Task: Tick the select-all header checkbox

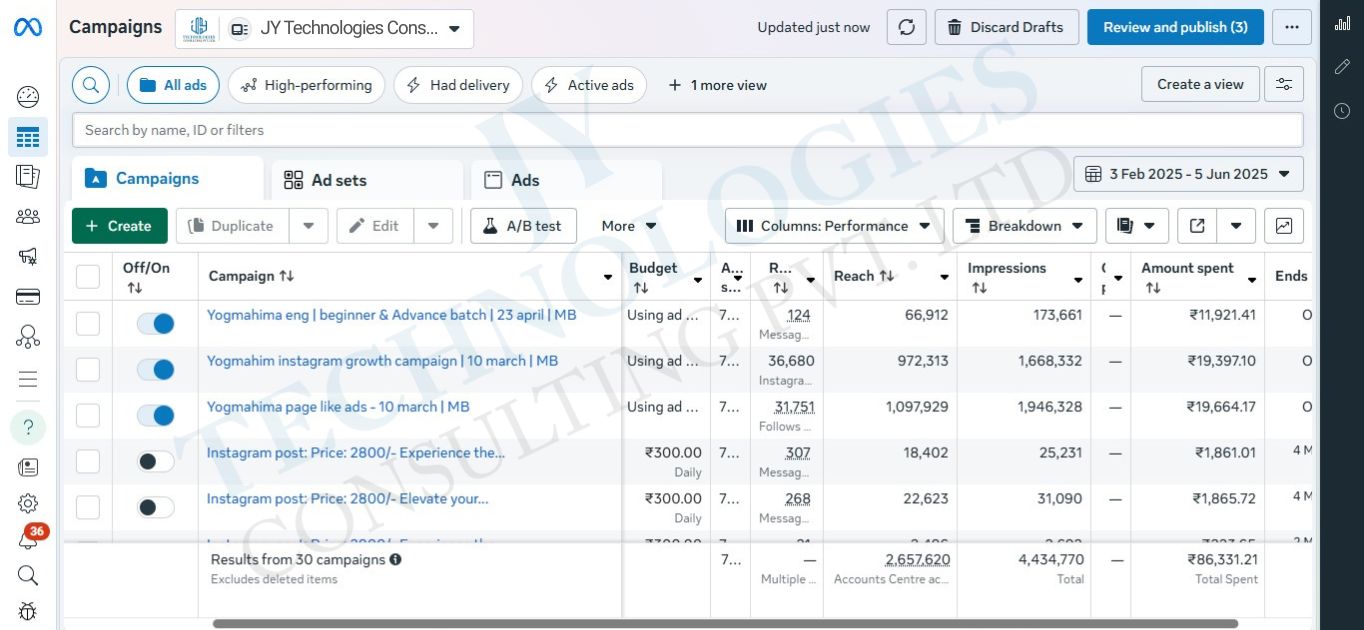Action: (88, 276)
